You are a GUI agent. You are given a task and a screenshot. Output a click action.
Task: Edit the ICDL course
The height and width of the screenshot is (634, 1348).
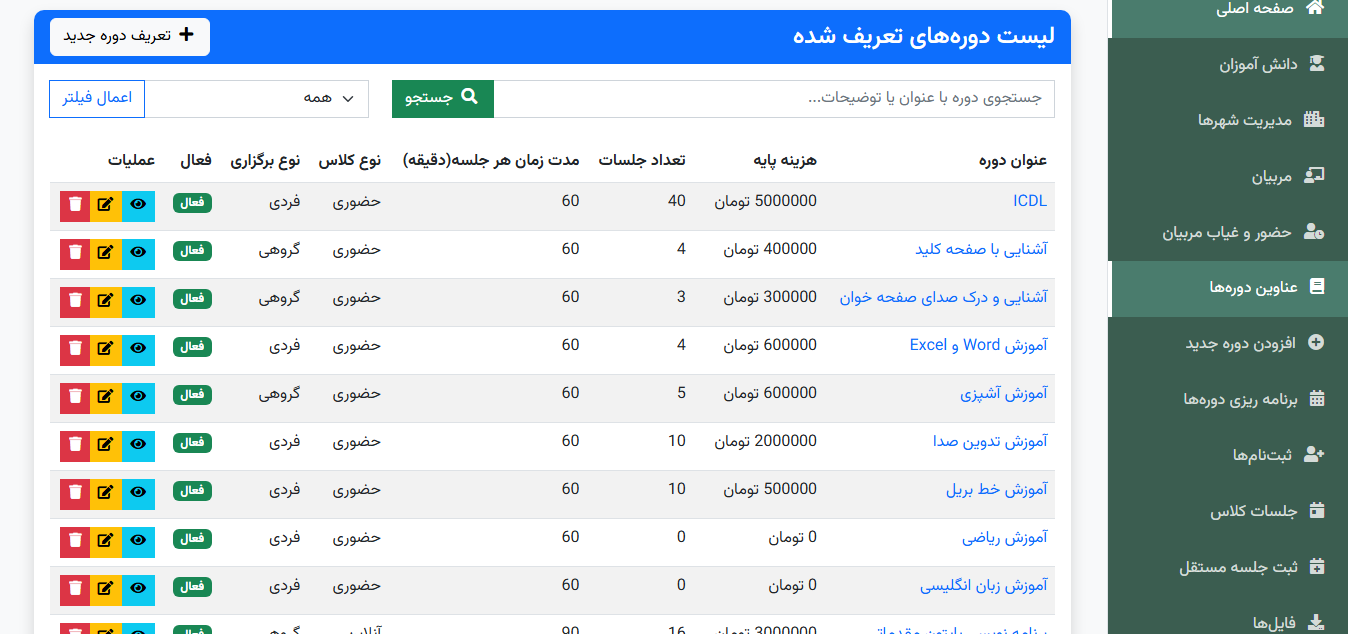click(x=106, y=206)
